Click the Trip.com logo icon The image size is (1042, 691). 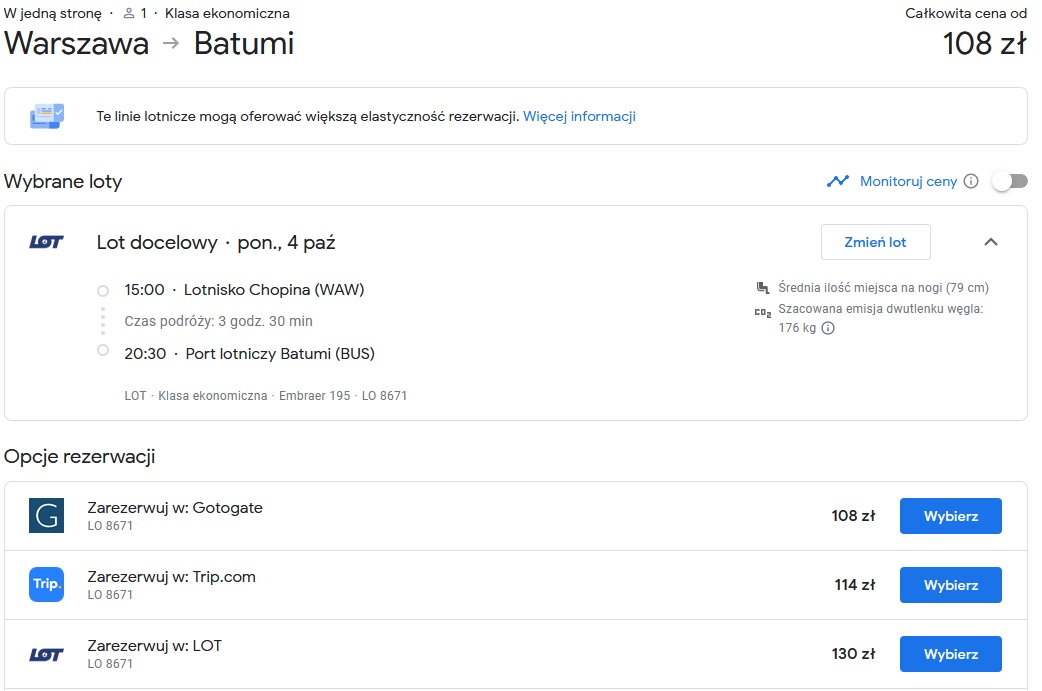(47, 585)
